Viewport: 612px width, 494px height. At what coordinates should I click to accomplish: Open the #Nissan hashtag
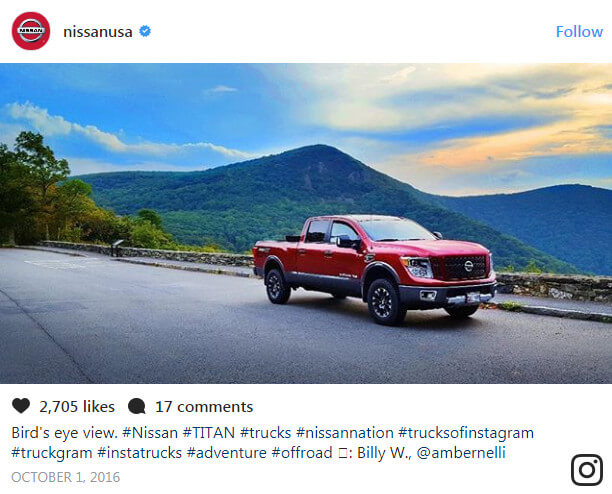pos(150,433)
